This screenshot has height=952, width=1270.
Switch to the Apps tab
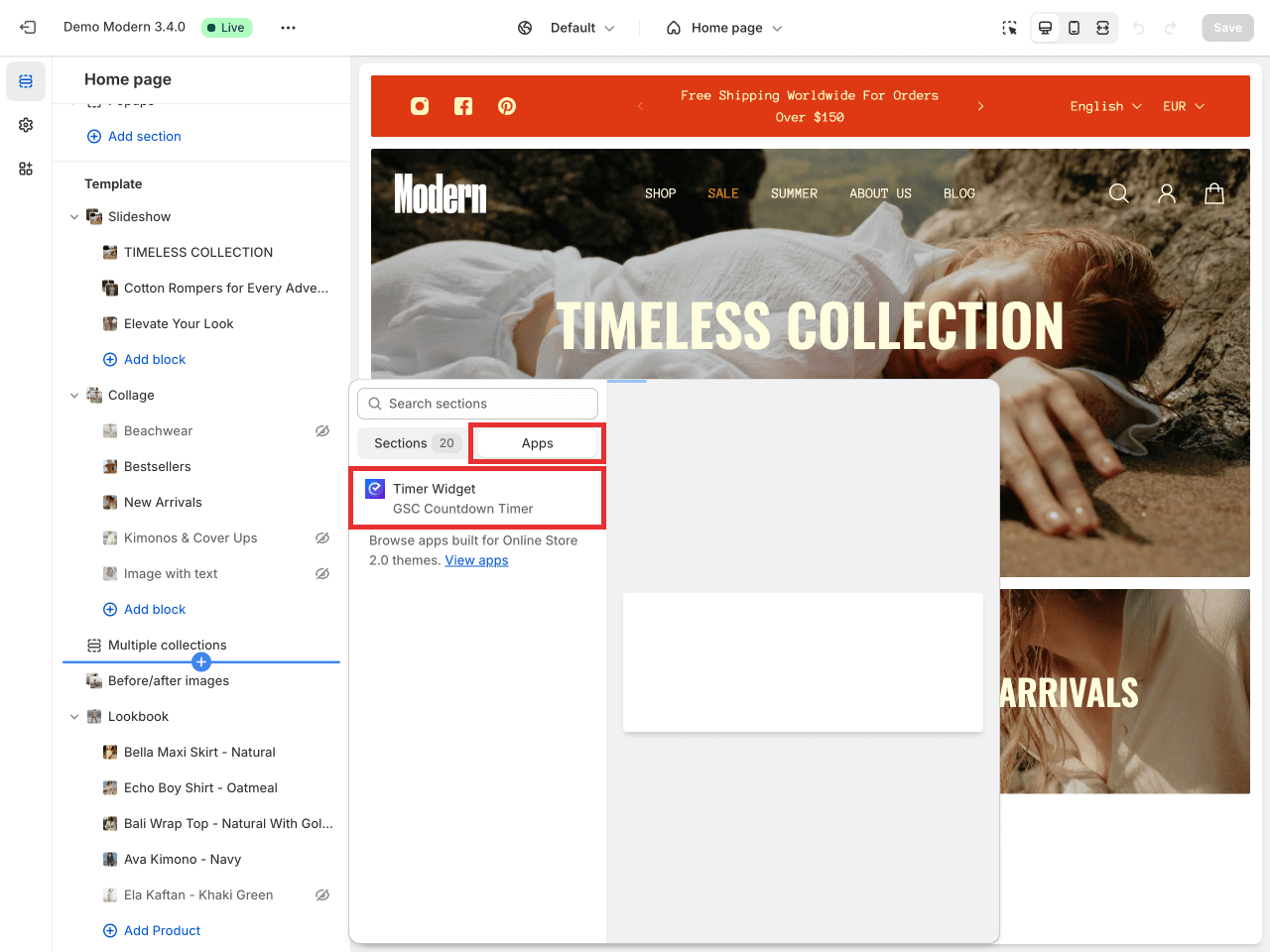point(537,443)
